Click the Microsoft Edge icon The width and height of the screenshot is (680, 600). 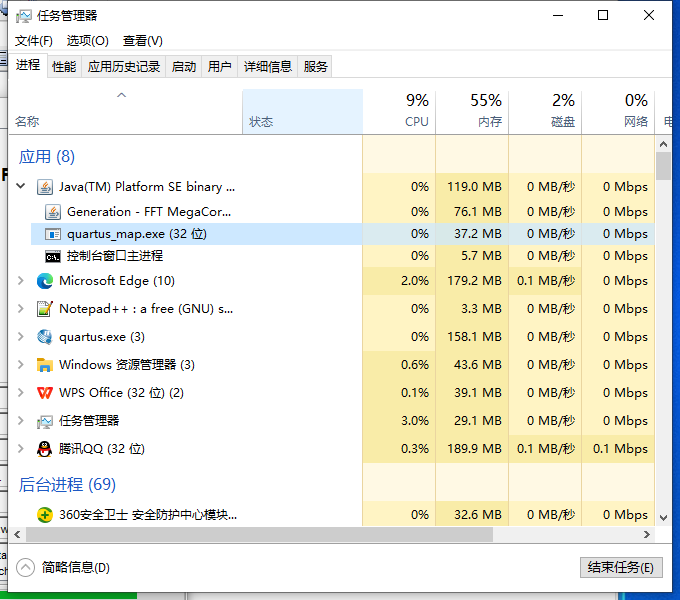click(45, 281)
